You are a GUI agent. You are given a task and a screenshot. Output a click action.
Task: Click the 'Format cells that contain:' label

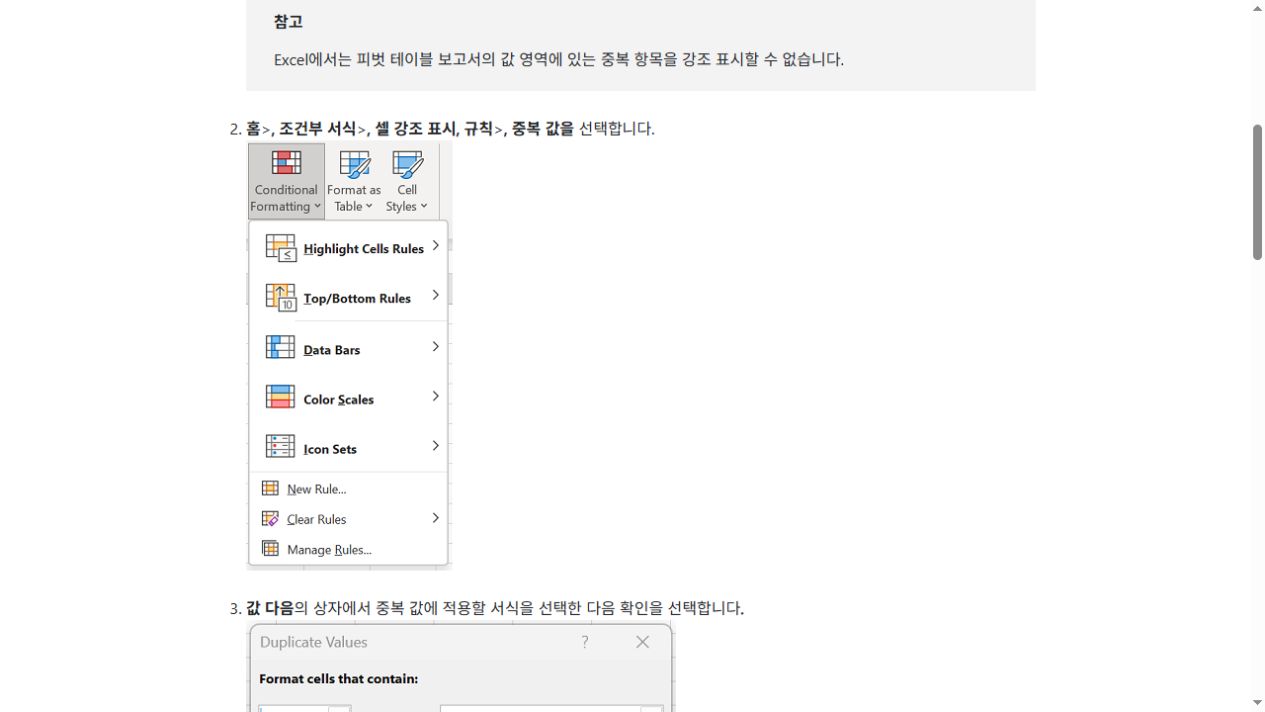pos(338,678)
